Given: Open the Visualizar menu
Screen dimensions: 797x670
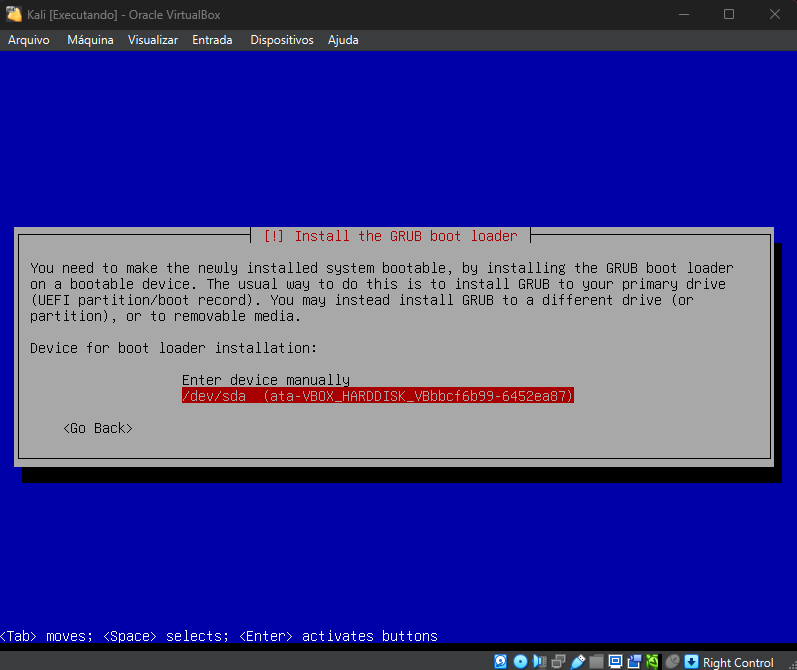Looking at the screenshot, I should tap(153, 40).
